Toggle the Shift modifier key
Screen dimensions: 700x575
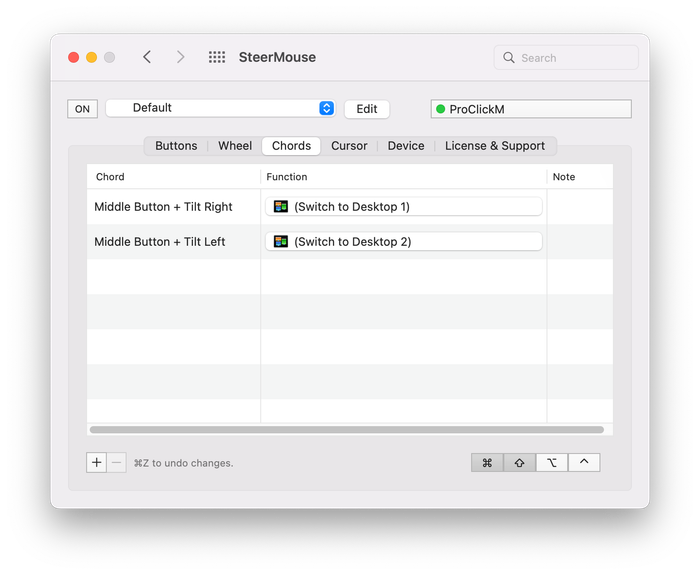click(519, 462)
